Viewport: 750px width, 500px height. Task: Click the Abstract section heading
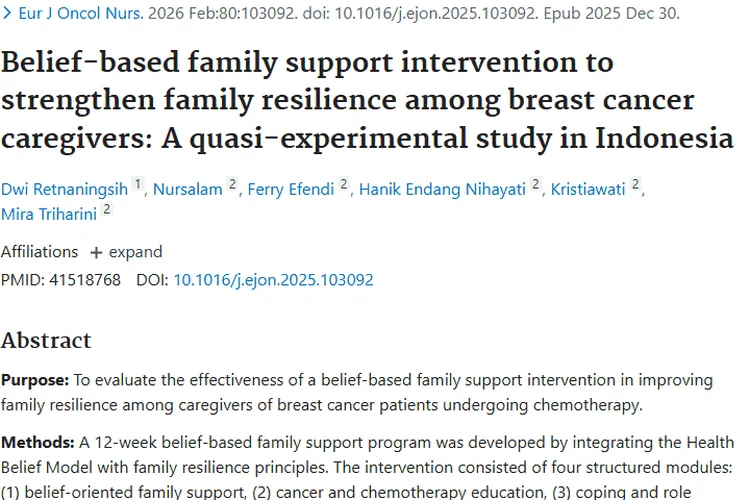(46, 340)
